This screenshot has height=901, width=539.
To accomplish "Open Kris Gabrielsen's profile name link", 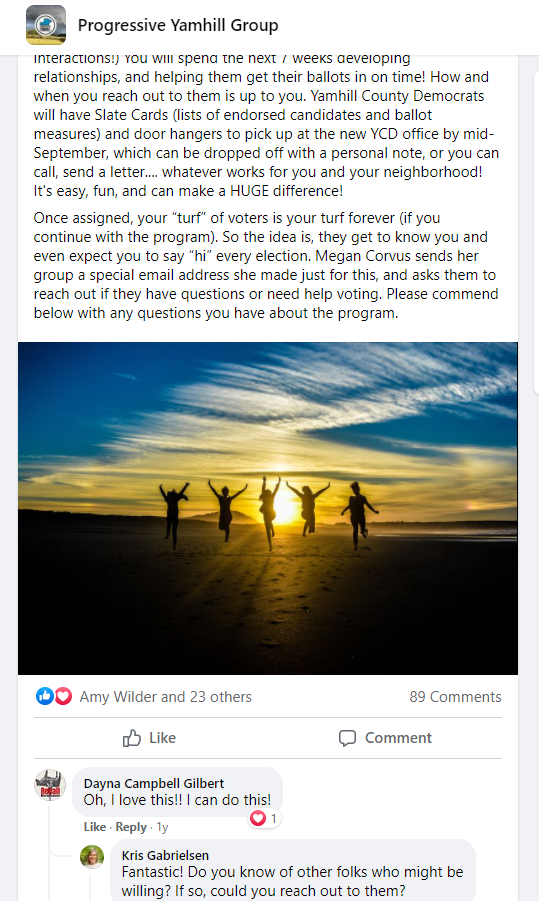I will [165, 855].
